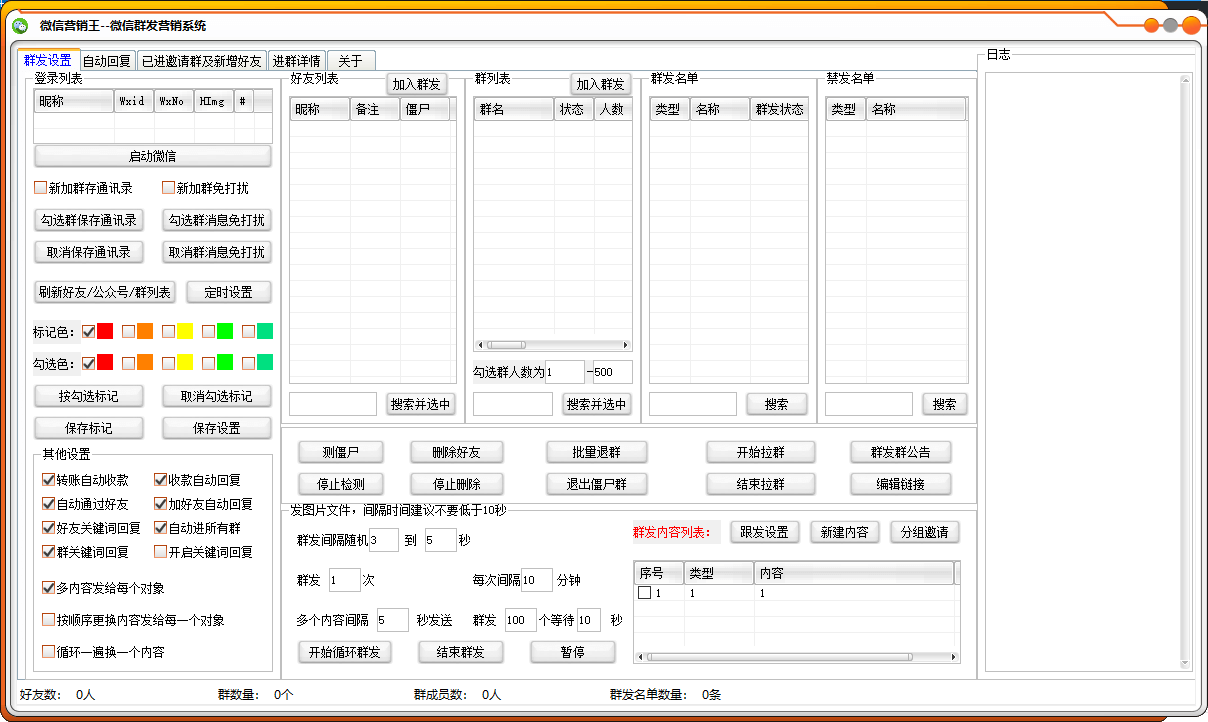The height and width of the screenshot is (722, 1208).
Task: Click 搜索 button under 禁发名单
Action: pyautogui.click(x=945, y=404)
